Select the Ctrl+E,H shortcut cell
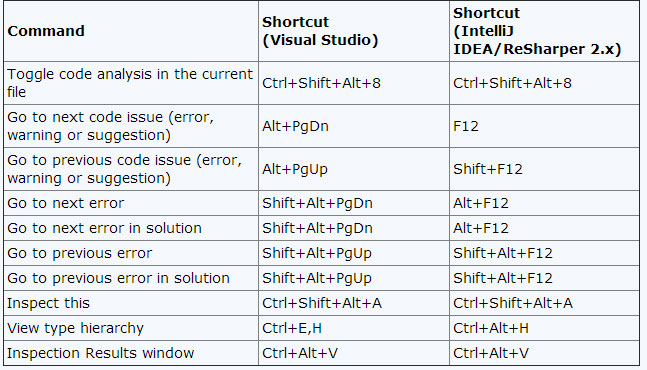The width and height of the screenshot is (647, 370). (354, 328)
